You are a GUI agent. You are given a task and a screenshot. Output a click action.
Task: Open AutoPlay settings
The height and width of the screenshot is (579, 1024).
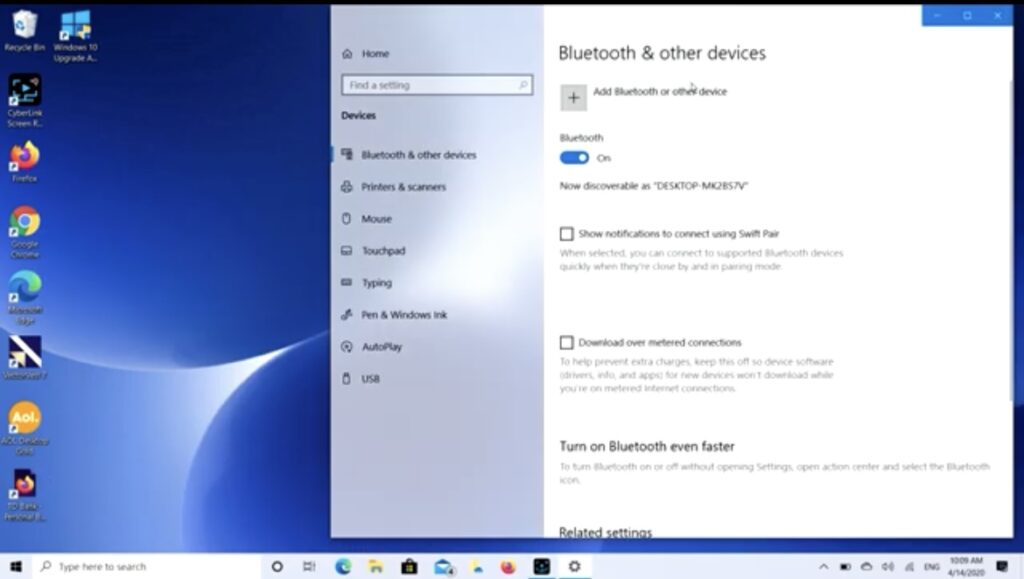pos(382,347)
